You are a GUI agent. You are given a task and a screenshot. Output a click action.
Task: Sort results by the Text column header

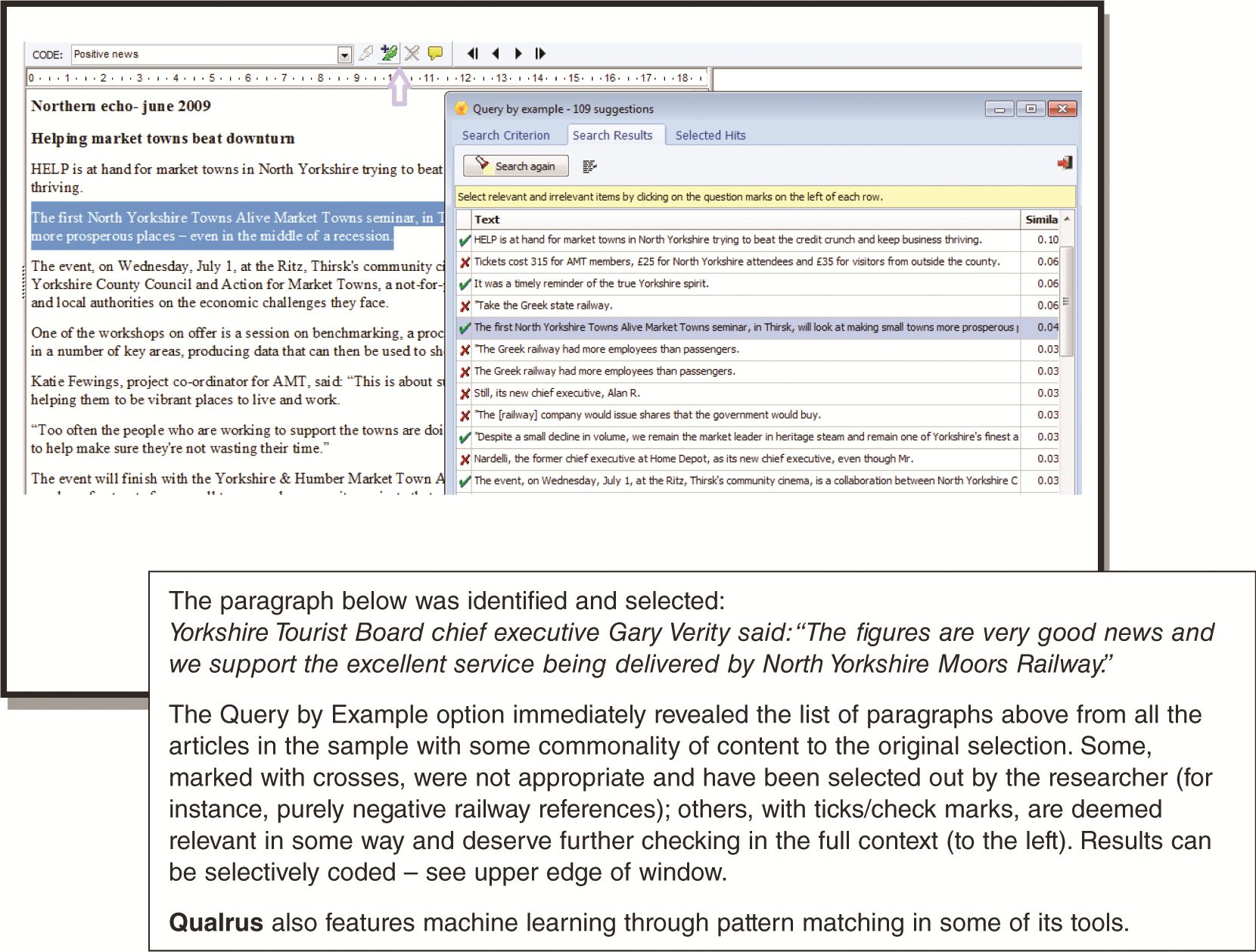[745, 219]
